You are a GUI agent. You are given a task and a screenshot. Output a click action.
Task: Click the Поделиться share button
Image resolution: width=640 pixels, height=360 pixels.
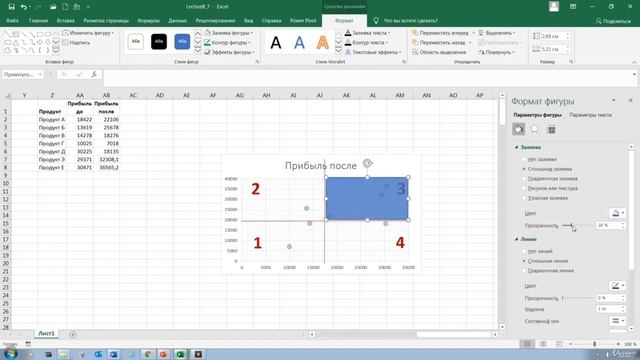(613, 21)
